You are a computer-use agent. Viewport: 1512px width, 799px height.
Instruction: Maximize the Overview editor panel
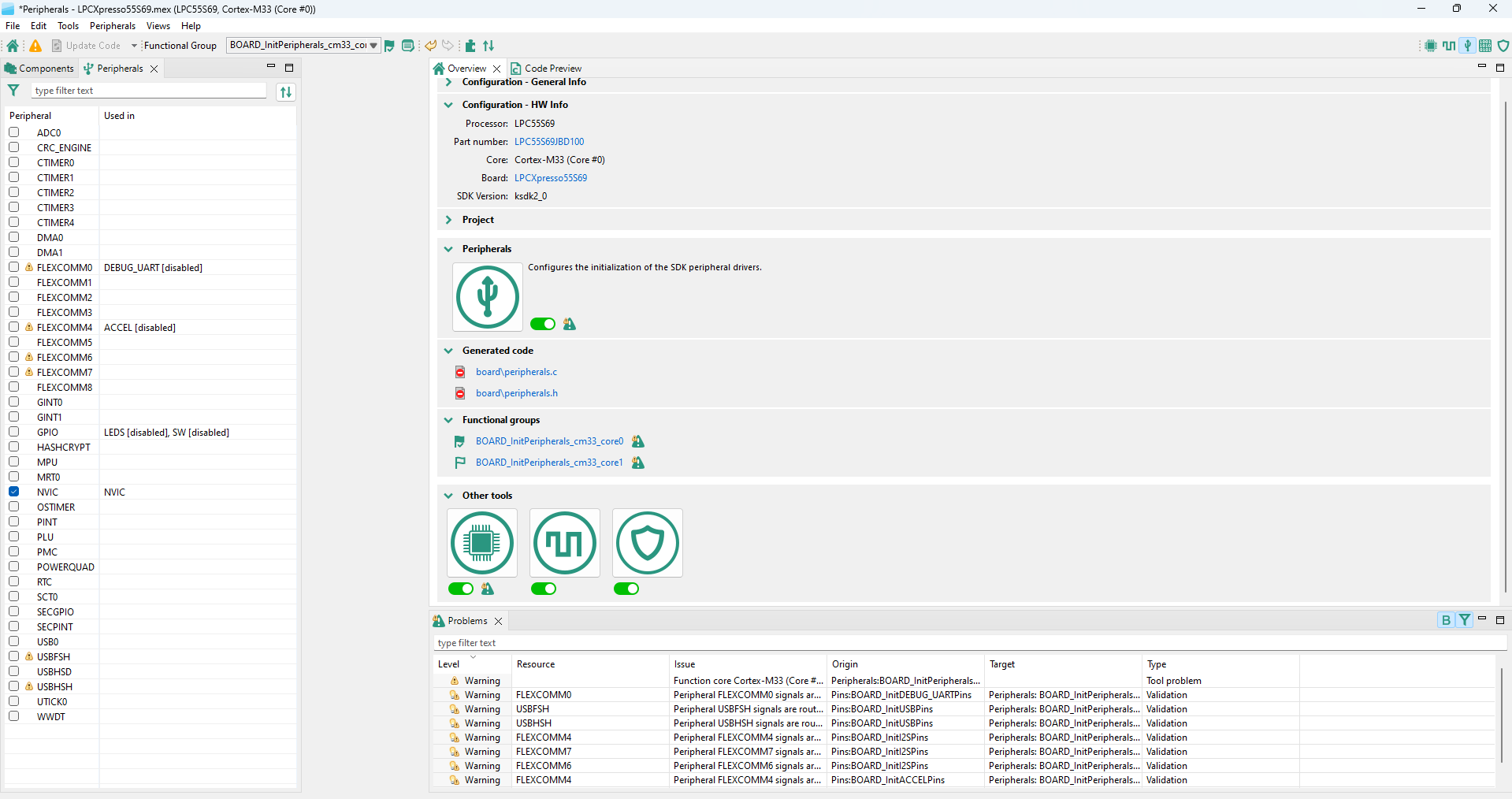(x=1500, y=68)
